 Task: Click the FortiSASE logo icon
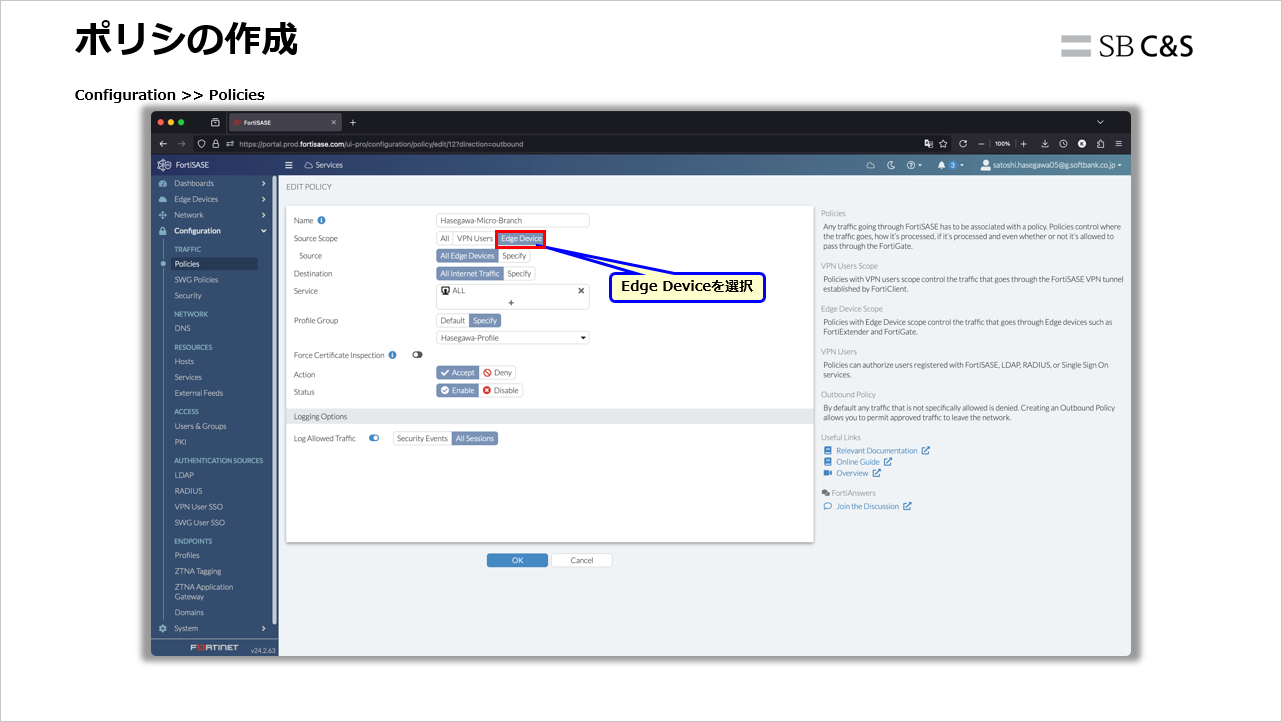165,165
